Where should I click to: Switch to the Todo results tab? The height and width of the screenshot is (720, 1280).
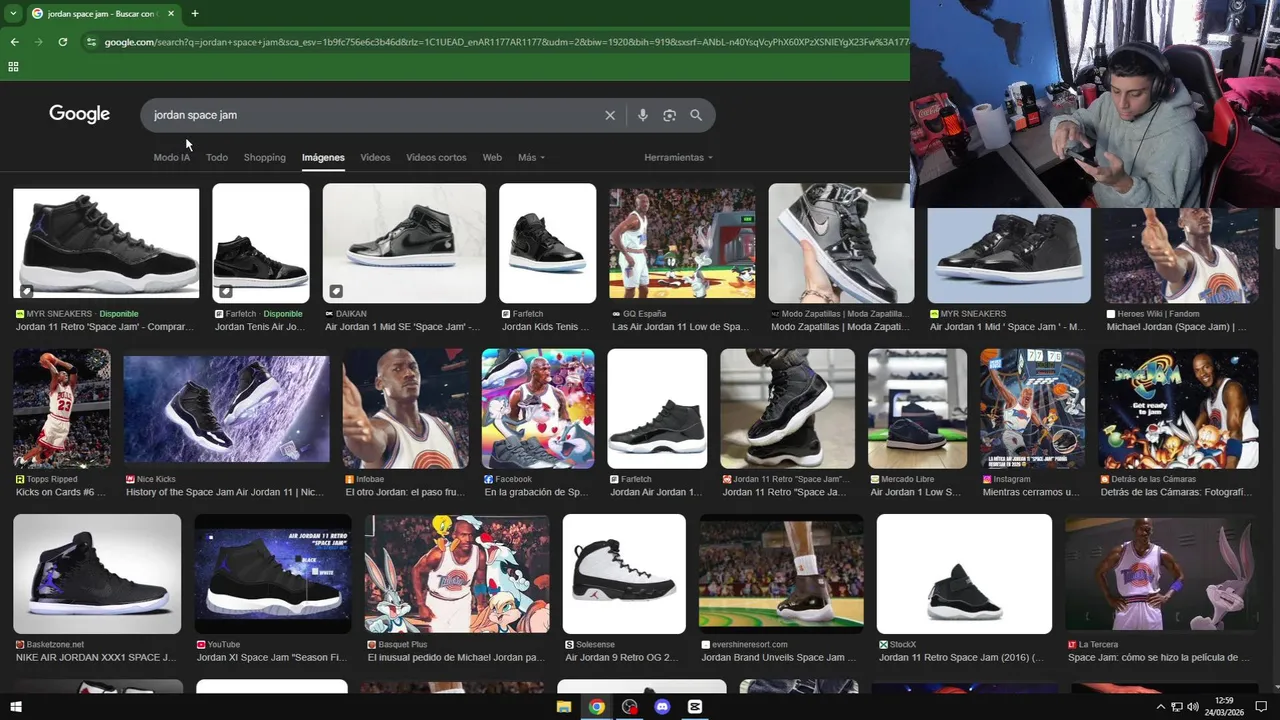click(x=217, y=157)
